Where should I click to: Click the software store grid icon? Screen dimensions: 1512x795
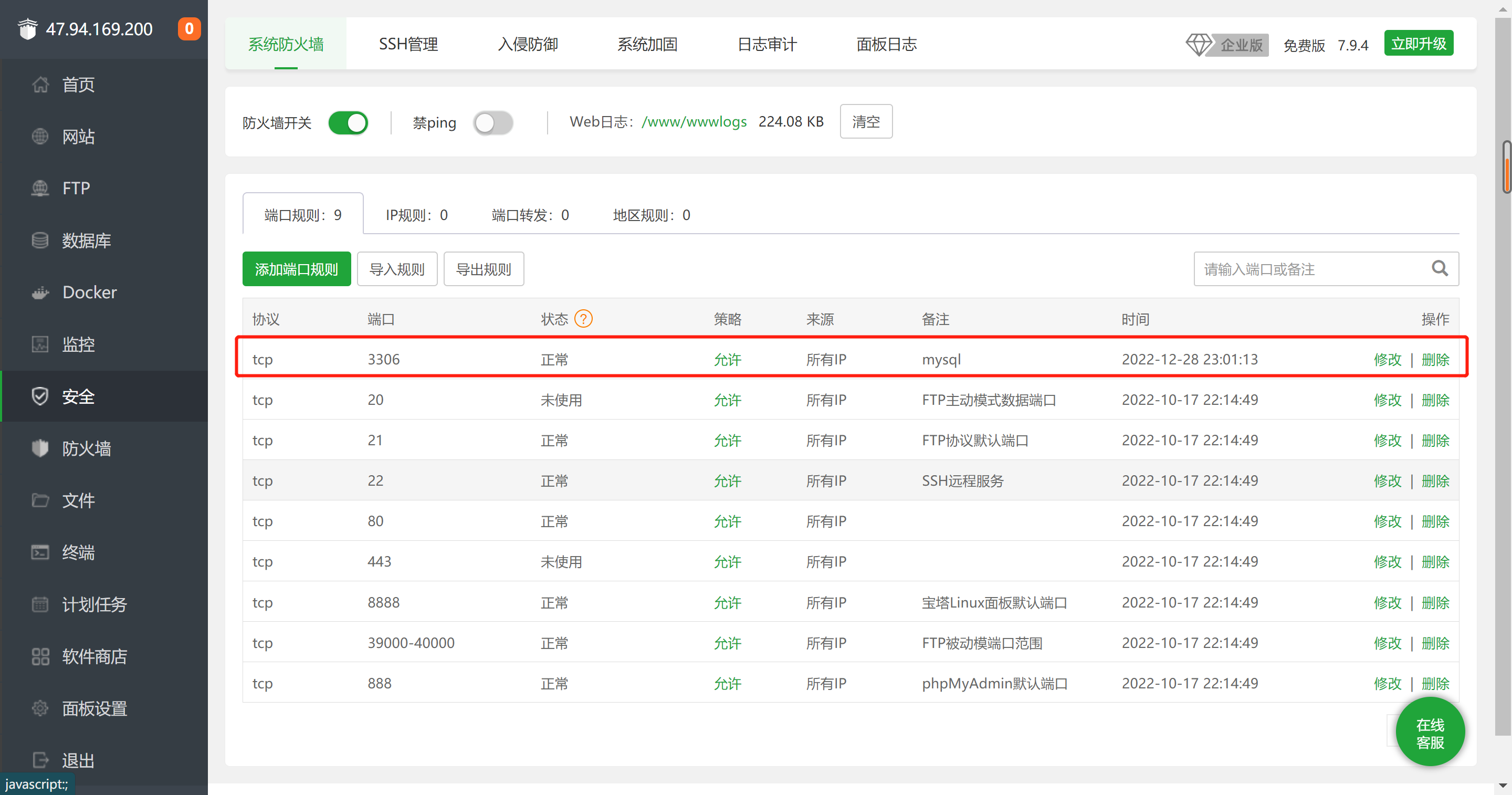click(40, 656)
